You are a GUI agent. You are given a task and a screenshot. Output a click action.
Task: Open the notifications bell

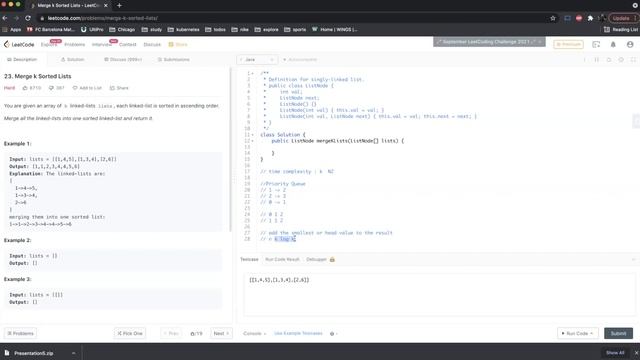point(613,44)
